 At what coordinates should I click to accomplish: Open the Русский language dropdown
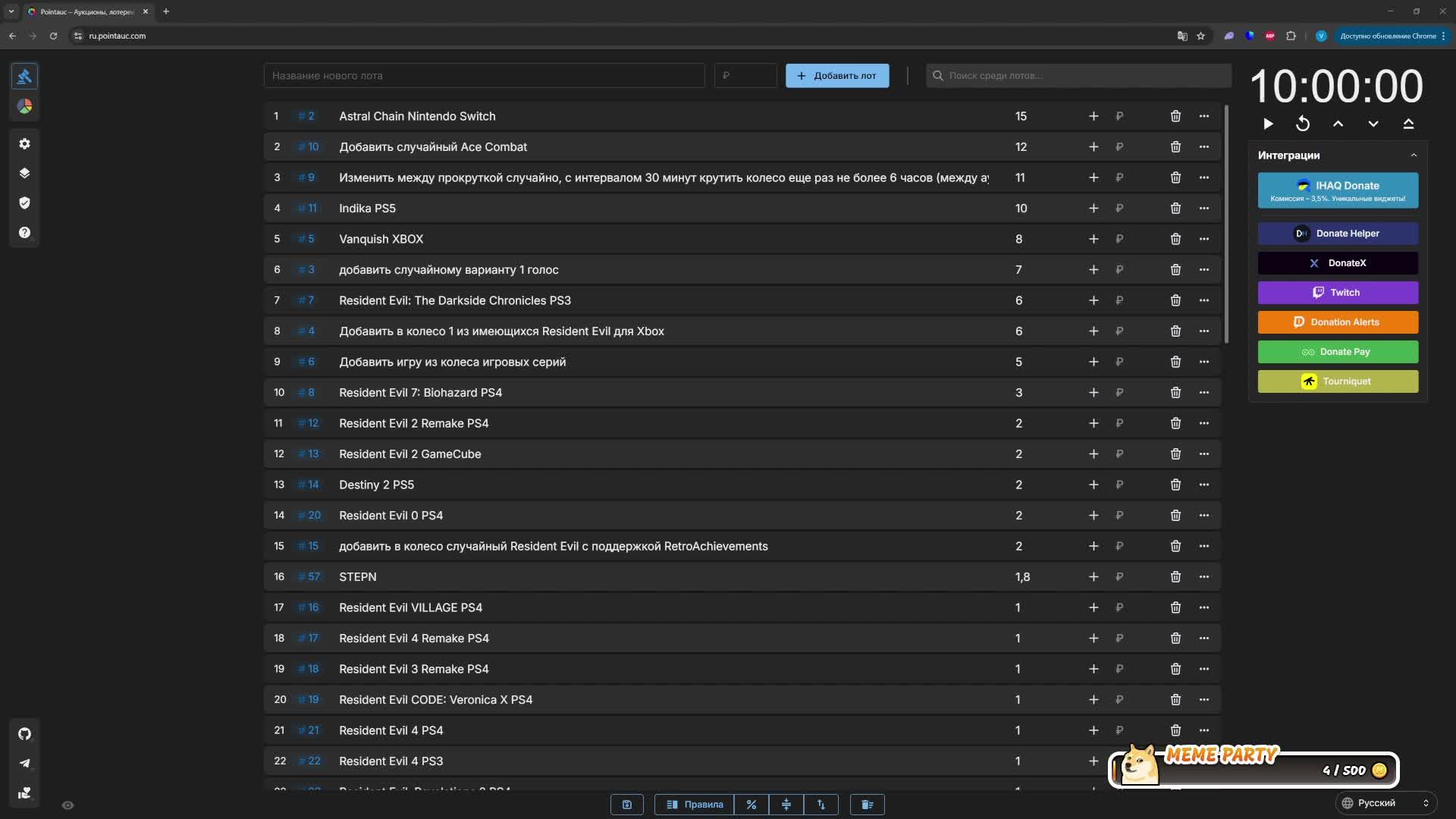click(x=1385, y=802)
